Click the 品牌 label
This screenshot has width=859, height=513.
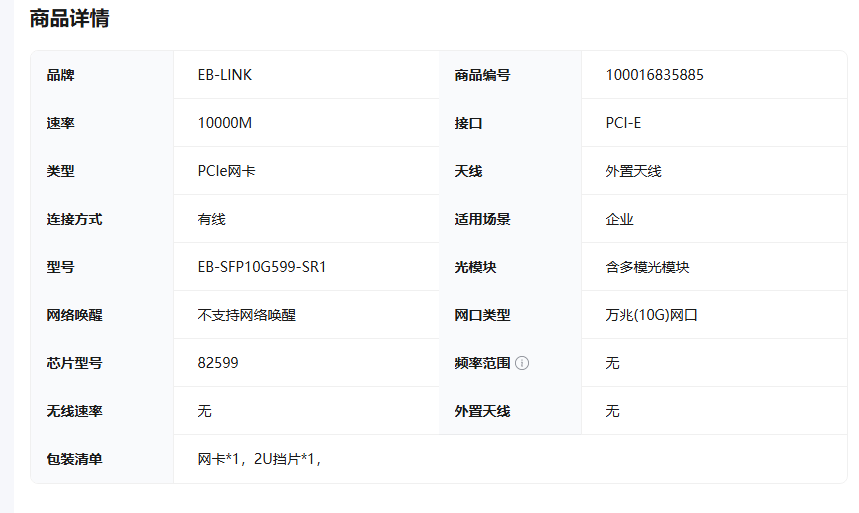coord(60,75)
